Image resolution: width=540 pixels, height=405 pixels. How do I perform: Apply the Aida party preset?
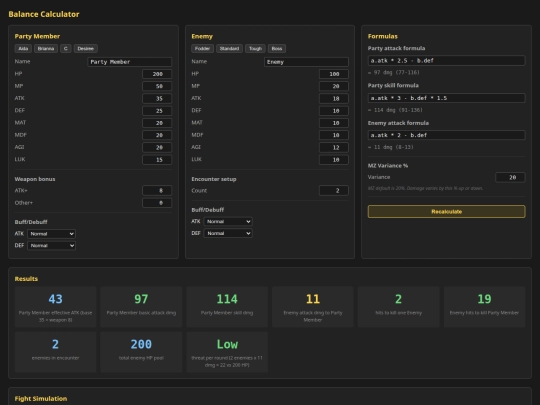23,49
